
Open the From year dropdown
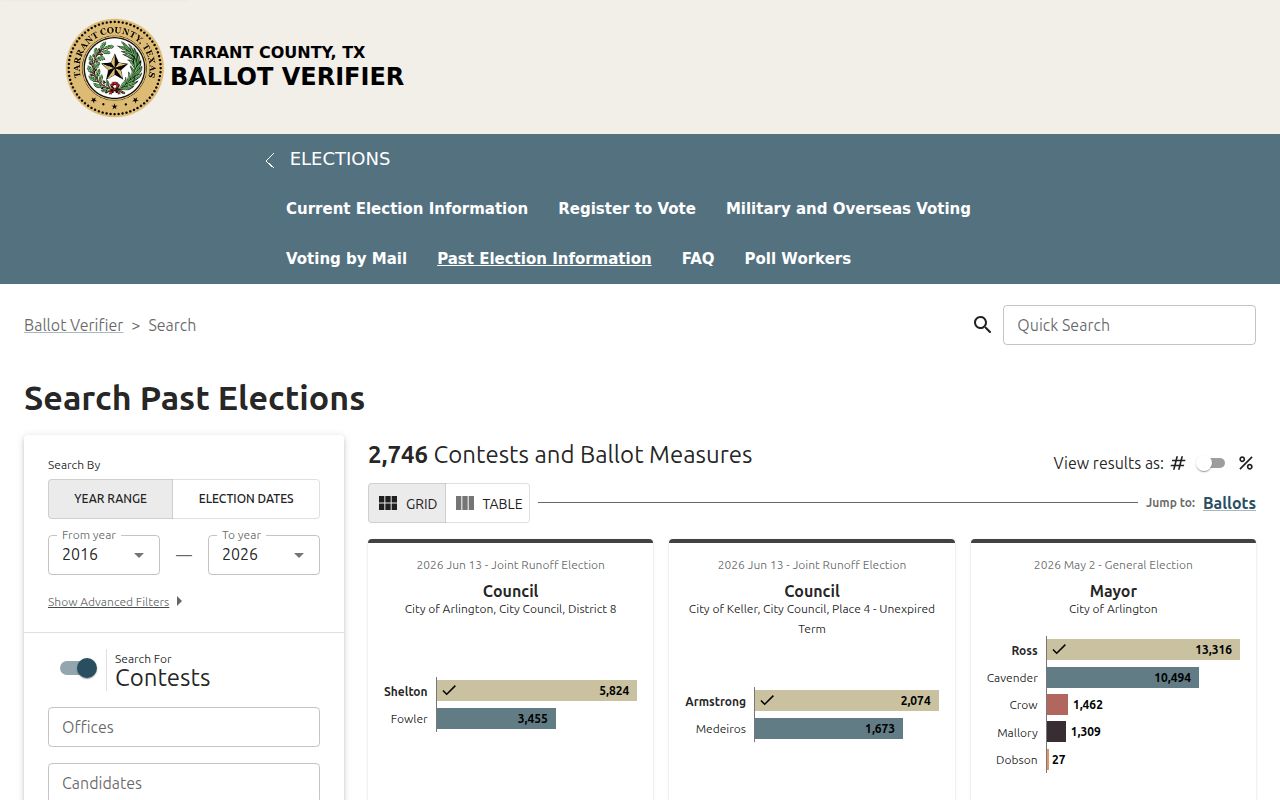click(x=104, y=555)
